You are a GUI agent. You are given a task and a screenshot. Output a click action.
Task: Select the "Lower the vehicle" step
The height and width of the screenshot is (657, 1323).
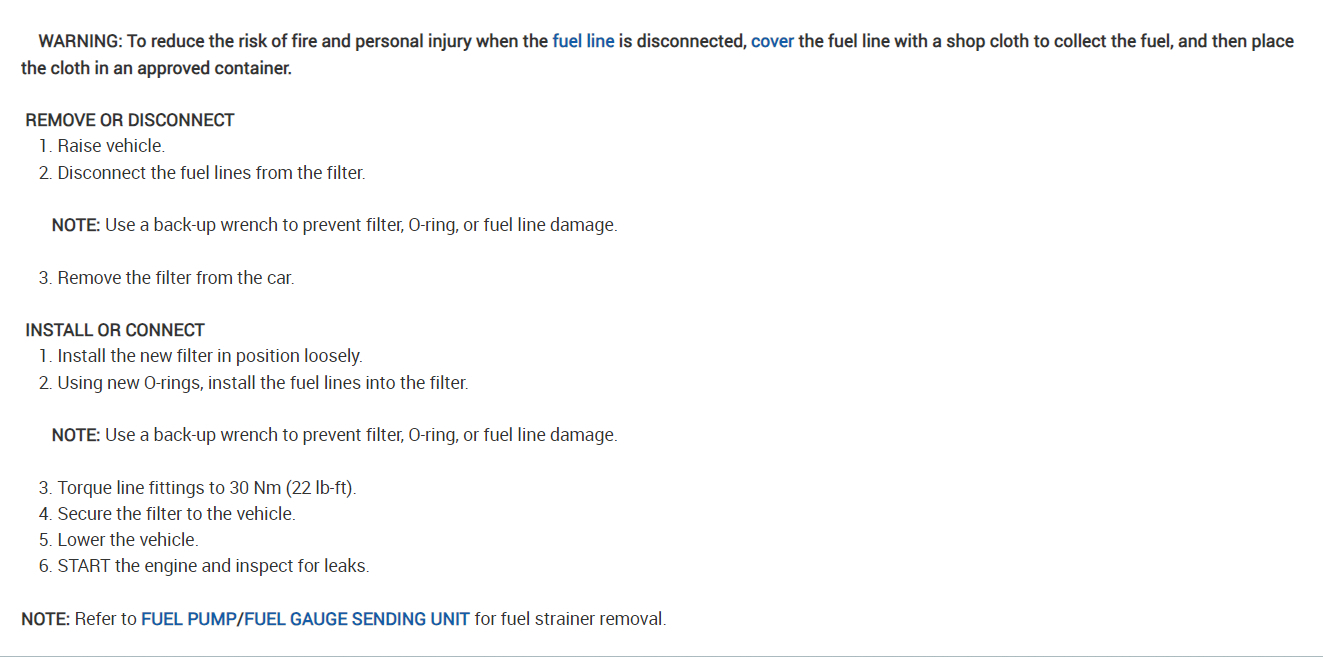coord(128,540)
